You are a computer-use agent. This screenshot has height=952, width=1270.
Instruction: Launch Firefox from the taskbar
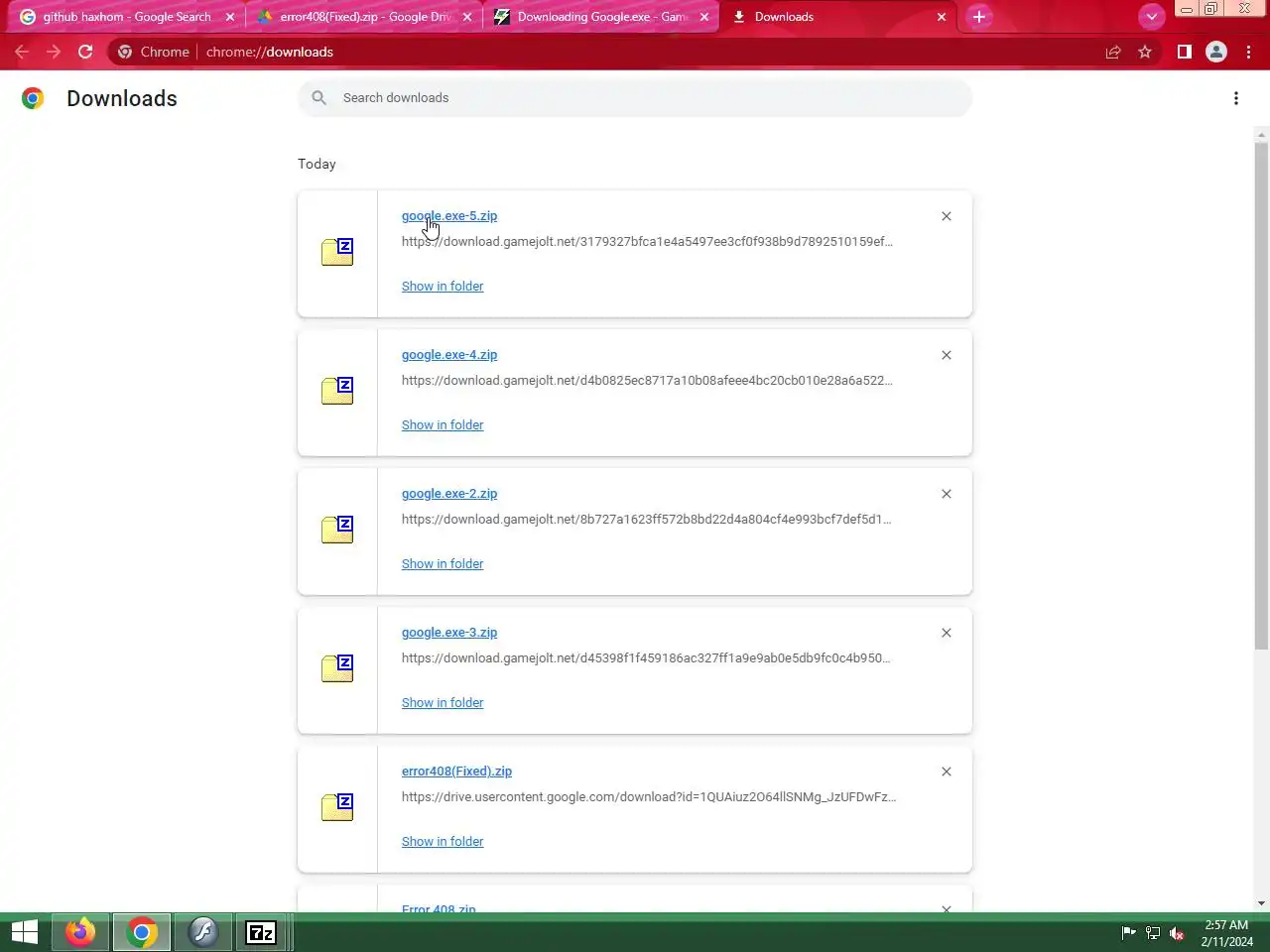(80, 932)
